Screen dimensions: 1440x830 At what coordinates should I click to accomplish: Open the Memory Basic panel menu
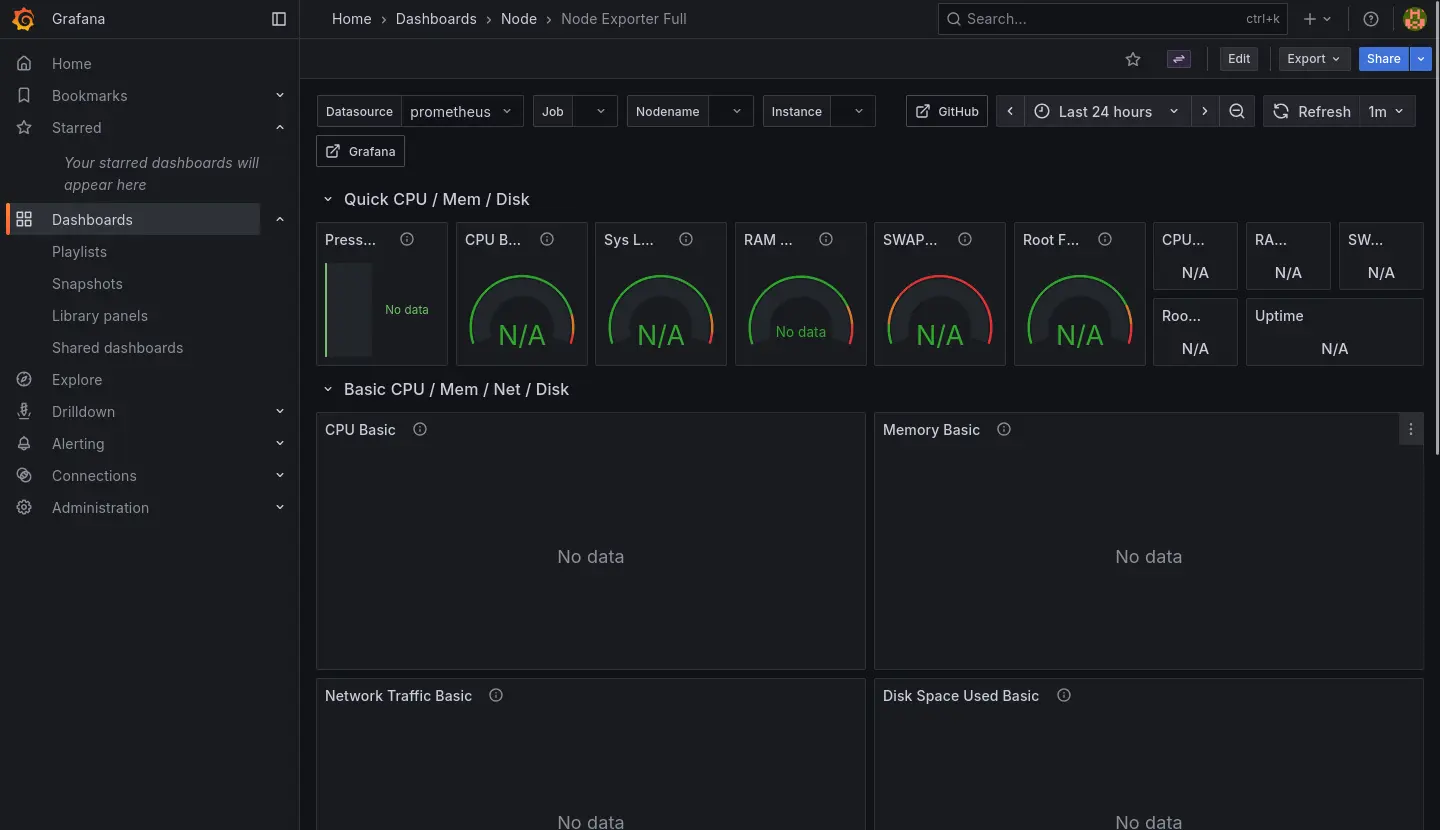(x=1410, y=429)
